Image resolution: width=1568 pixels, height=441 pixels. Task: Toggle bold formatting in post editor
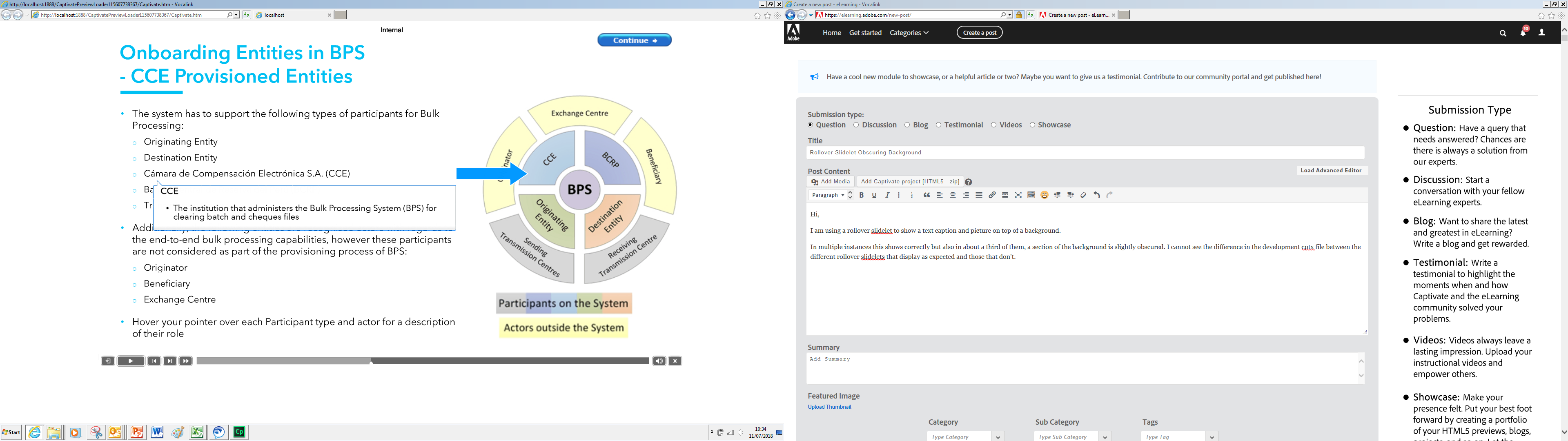tap(861, 196)
